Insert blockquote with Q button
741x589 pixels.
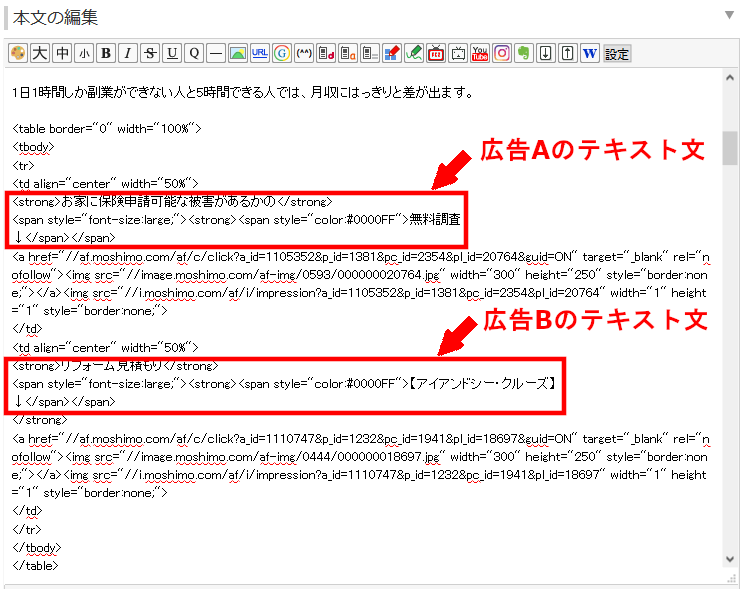[x=194, y=53]
